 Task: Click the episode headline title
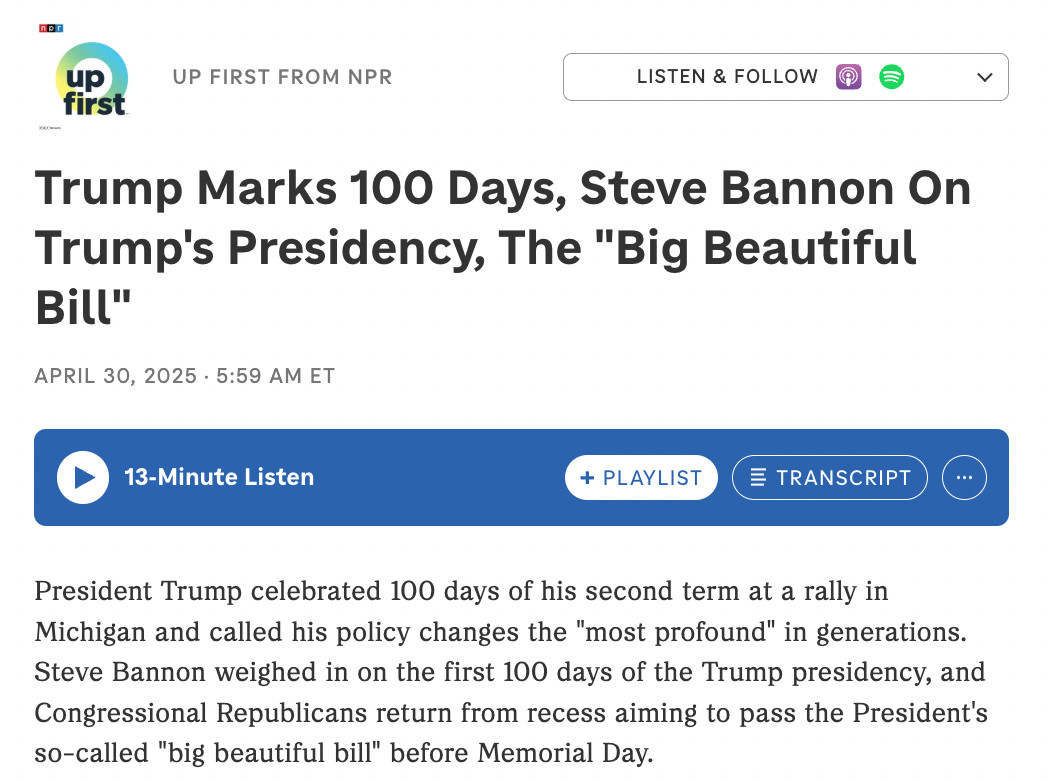point(503,247)
